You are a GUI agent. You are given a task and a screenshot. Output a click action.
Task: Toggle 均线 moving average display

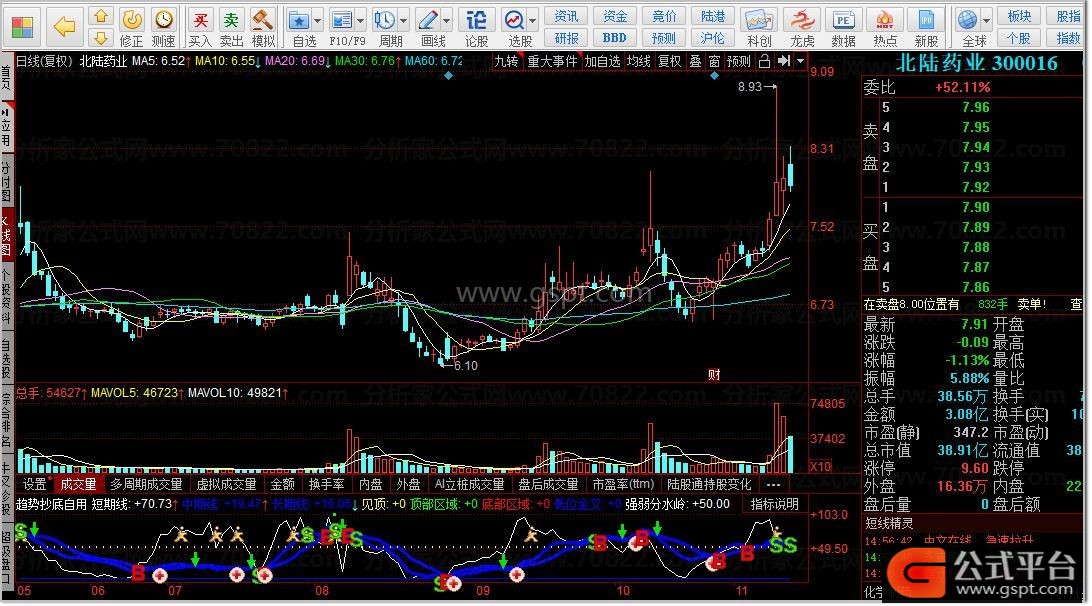pos(638,61)
